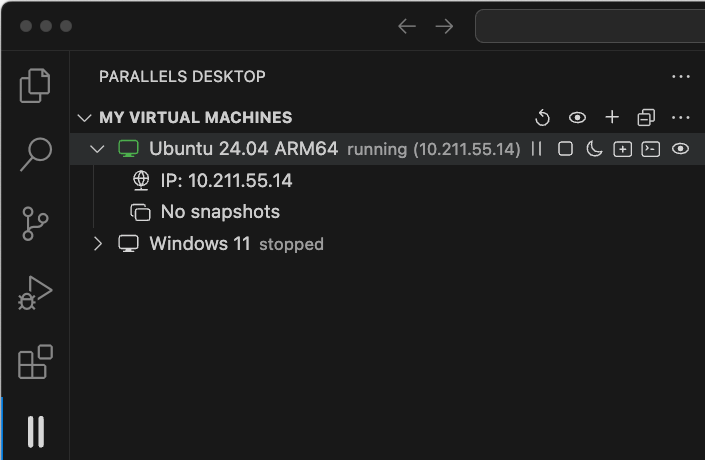Viewport: 705px width, 460px height.
Task: Go back with the left arrow
Action: click(407, 26)
